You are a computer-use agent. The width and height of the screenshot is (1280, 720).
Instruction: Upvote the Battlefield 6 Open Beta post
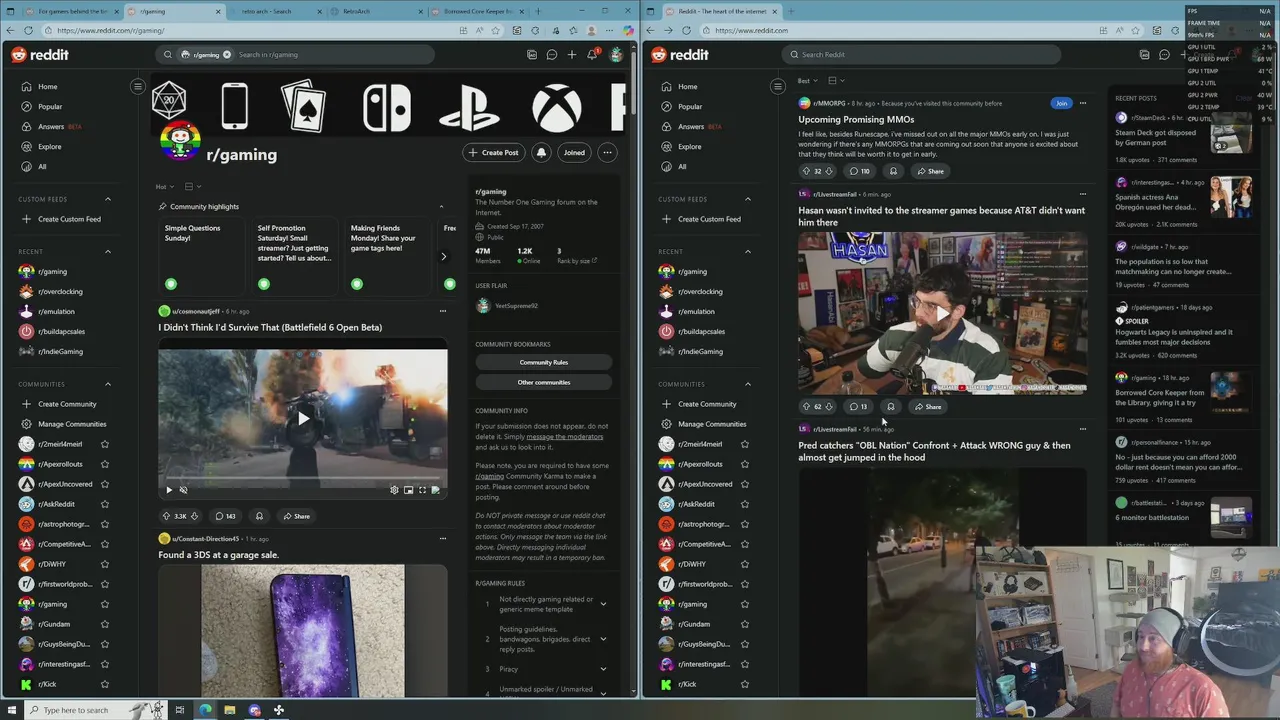pos(167,516)
